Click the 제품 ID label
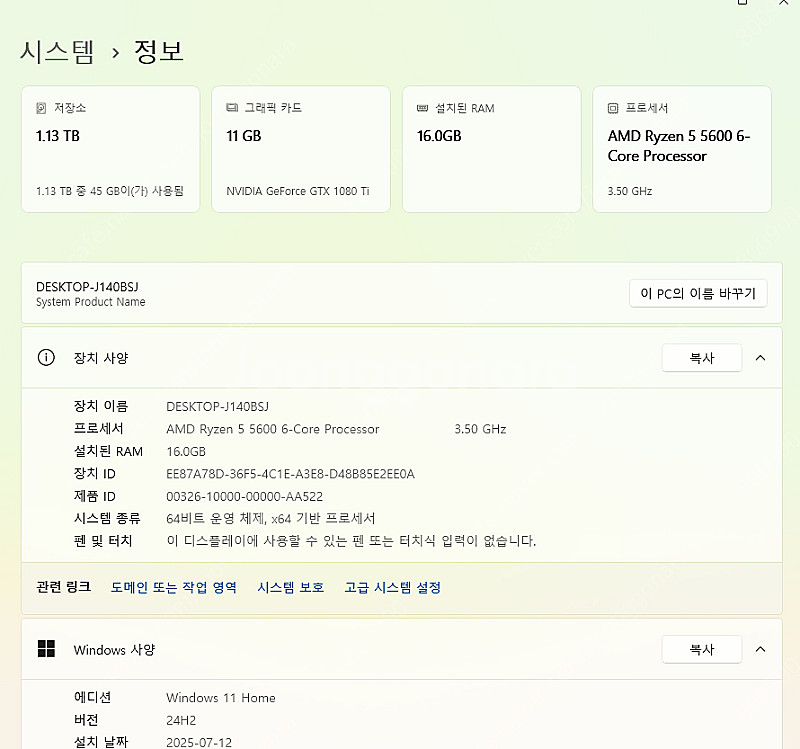The width and height of the screenshot is (800, 749). (x=95, y=496)
